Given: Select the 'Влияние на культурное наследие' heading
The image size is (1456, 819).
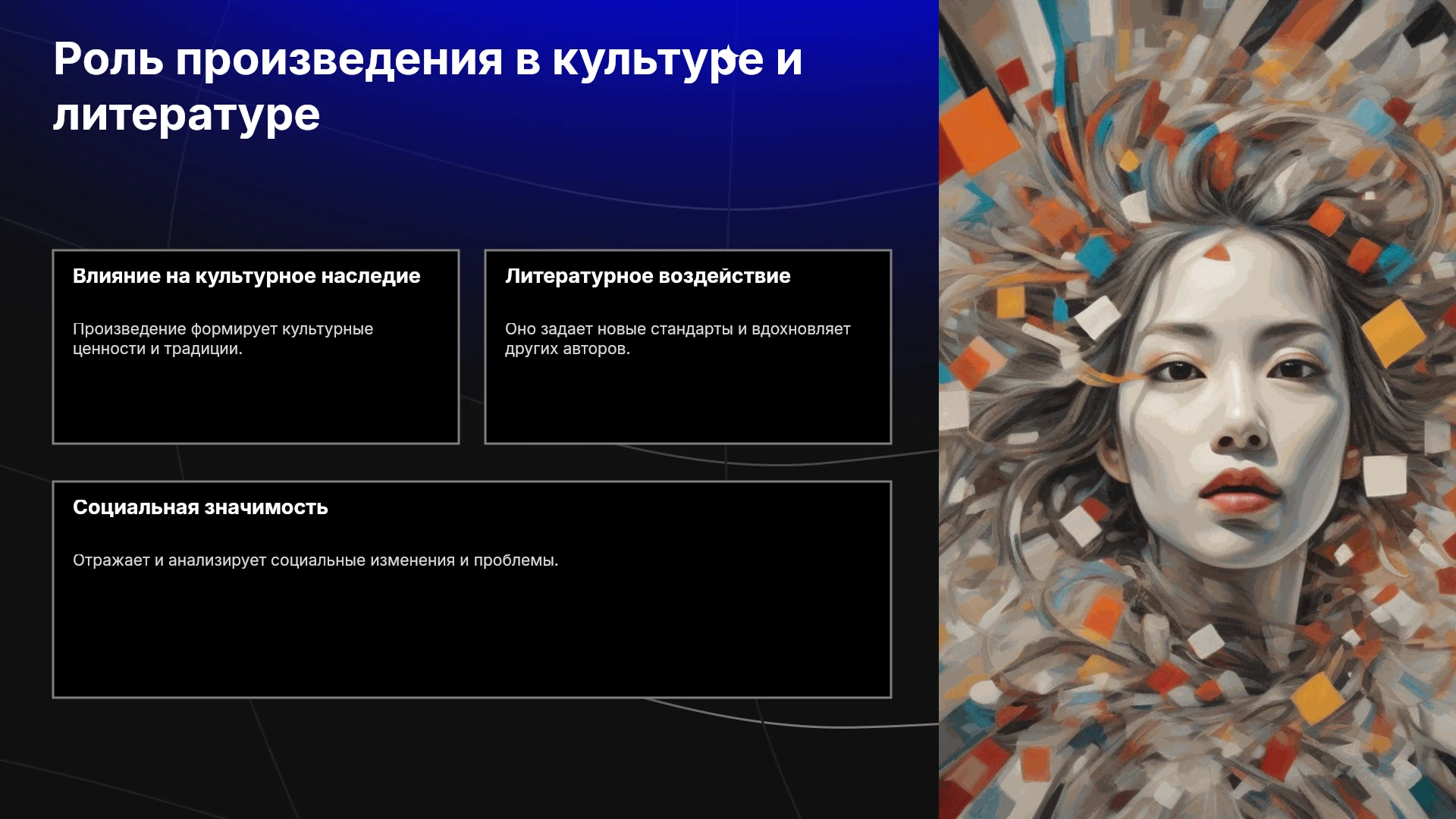Looking at the screenshot, I should (x=246, y=276).
